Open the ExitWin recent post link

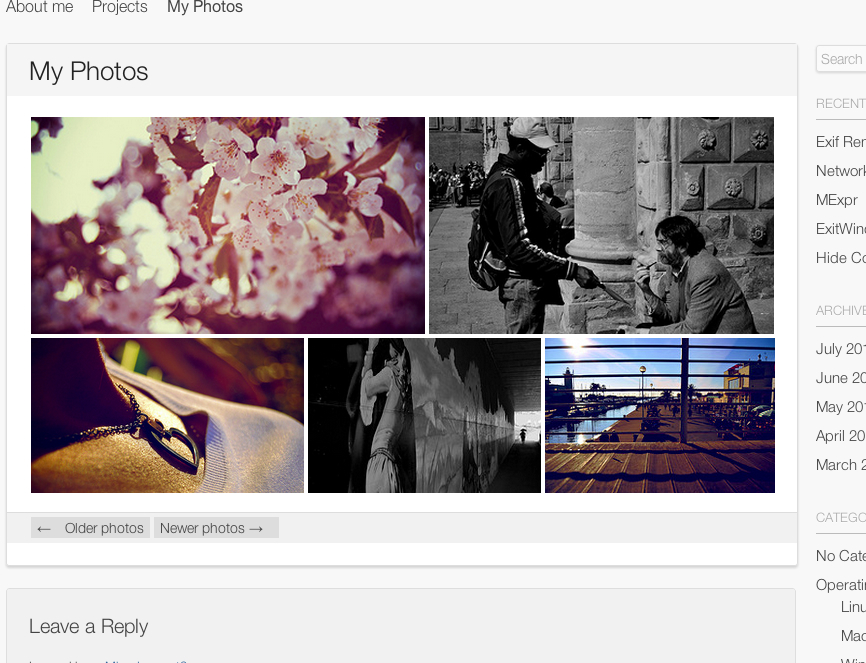click(840, 229)
